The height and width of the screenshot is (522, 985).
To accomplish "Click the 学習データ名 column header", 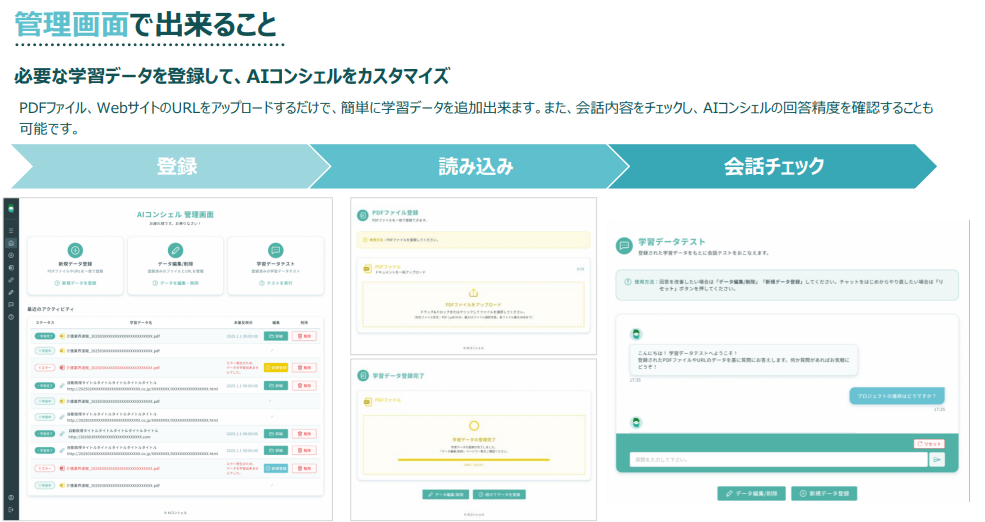I will (x=141, y=322).
